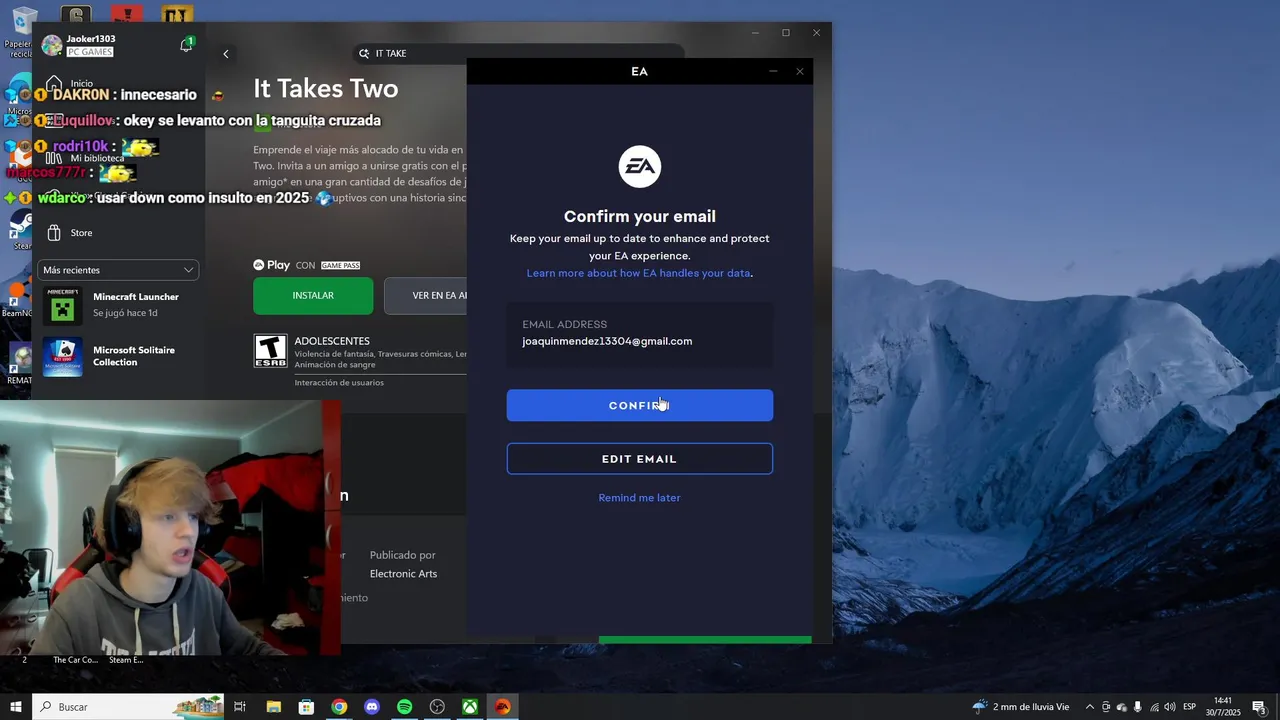Click the search box showing 'IT TAKE'
Viewport: 1280px width, 720px height.
(518, 53)
